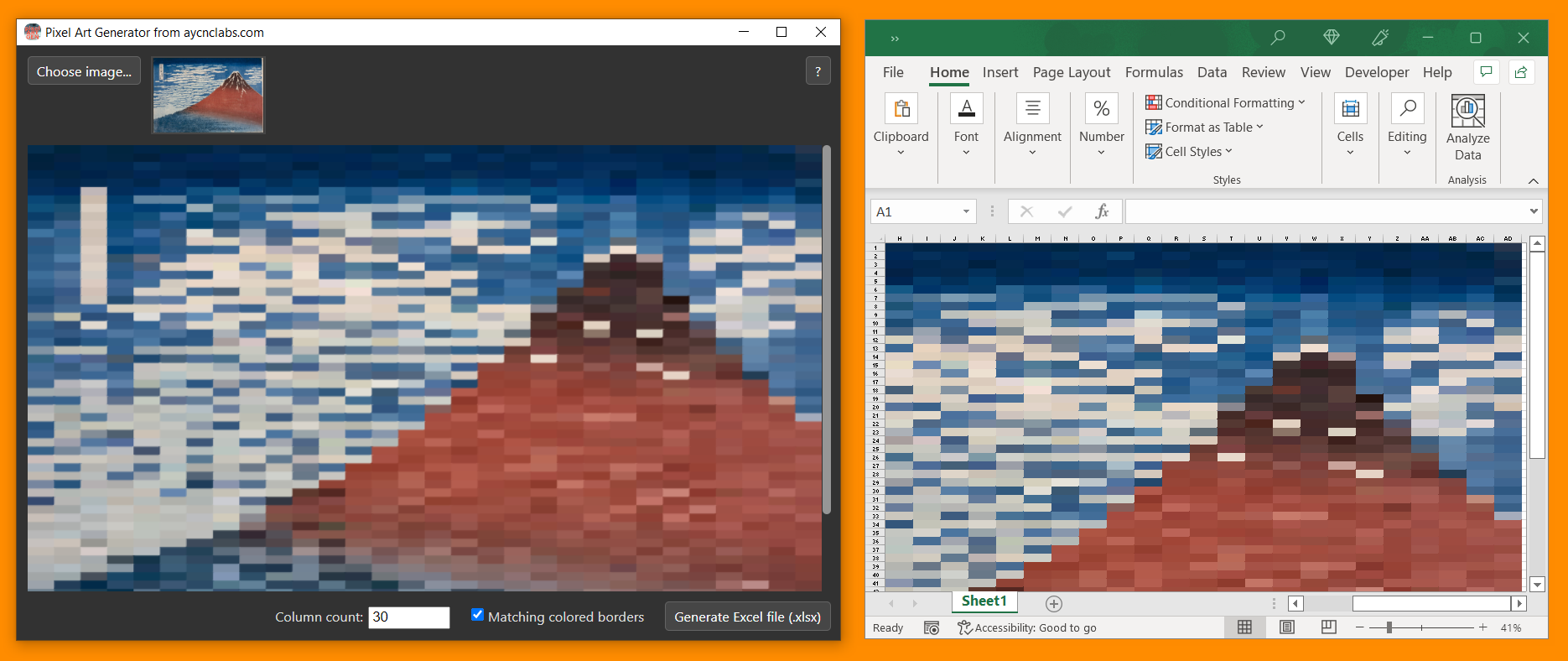Click the zoom in plus button

[1482, 627]
